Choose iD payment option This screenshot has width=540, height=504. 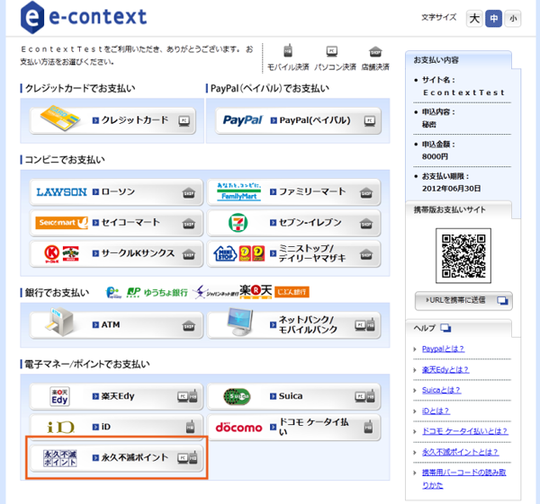116,427
